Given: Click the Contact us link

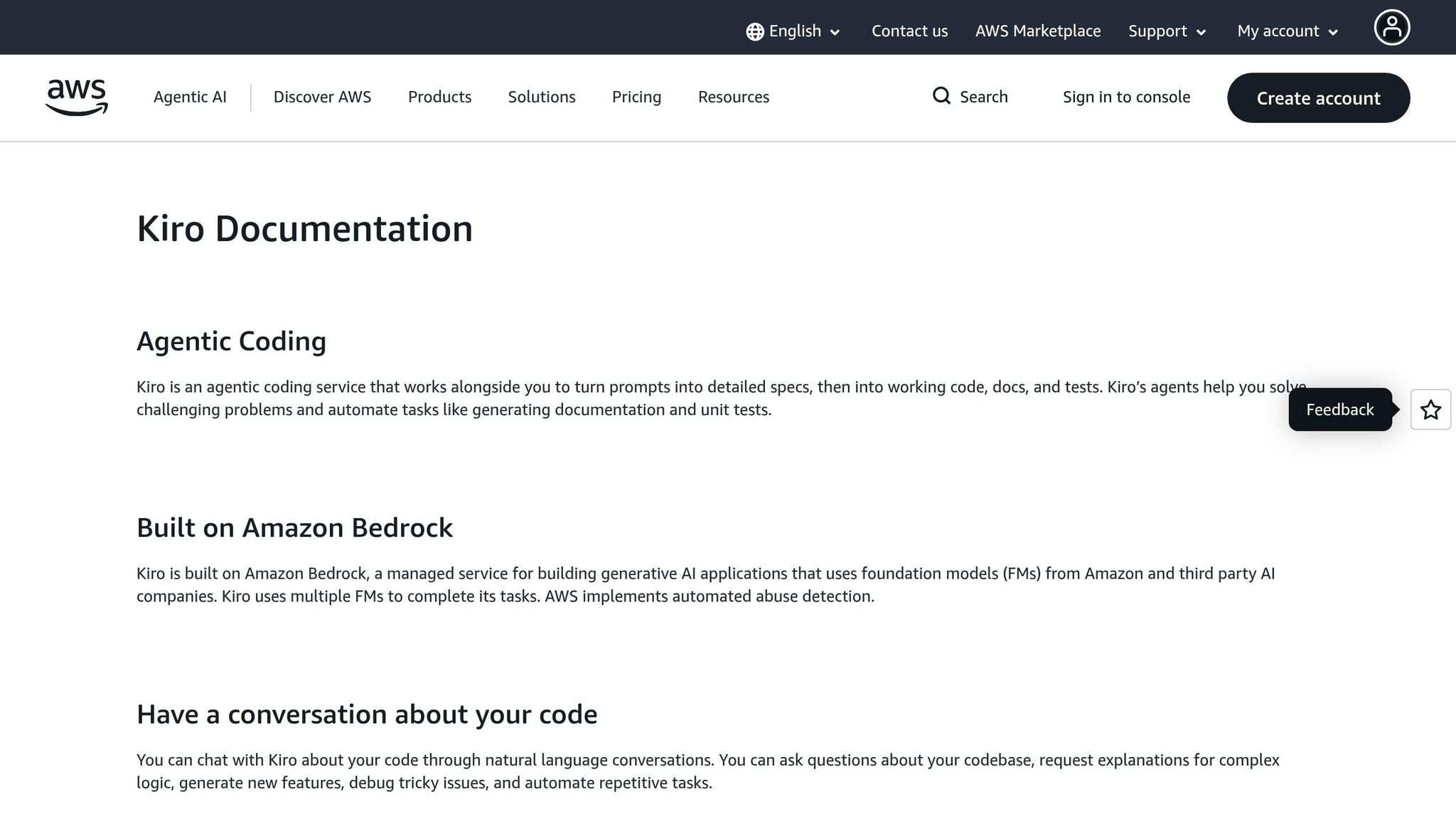Looking at the screenshot, I should [909, 31].
